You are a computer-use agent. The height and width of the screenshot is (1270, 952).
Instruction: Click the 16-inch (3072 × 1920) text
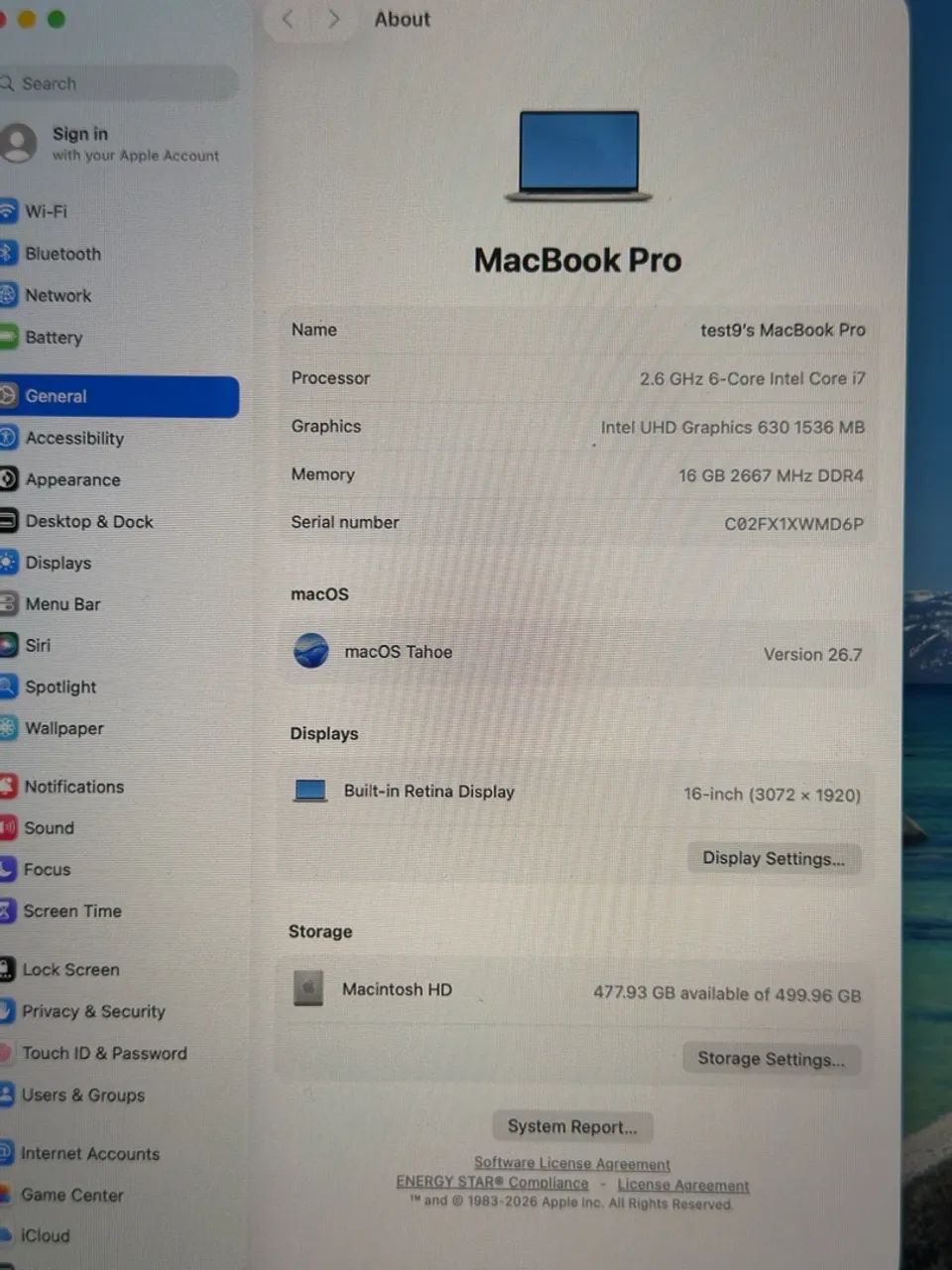coord(773,794)
